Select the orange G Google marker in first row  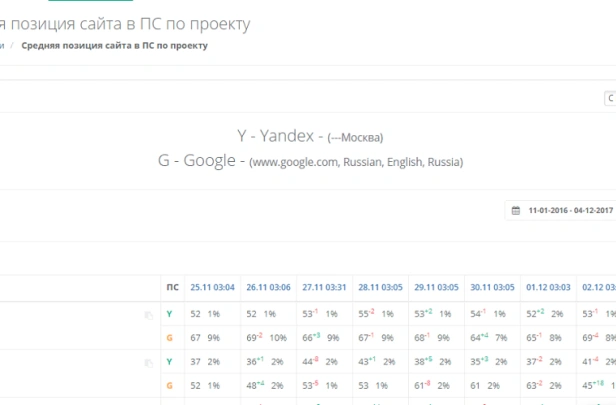169,338
